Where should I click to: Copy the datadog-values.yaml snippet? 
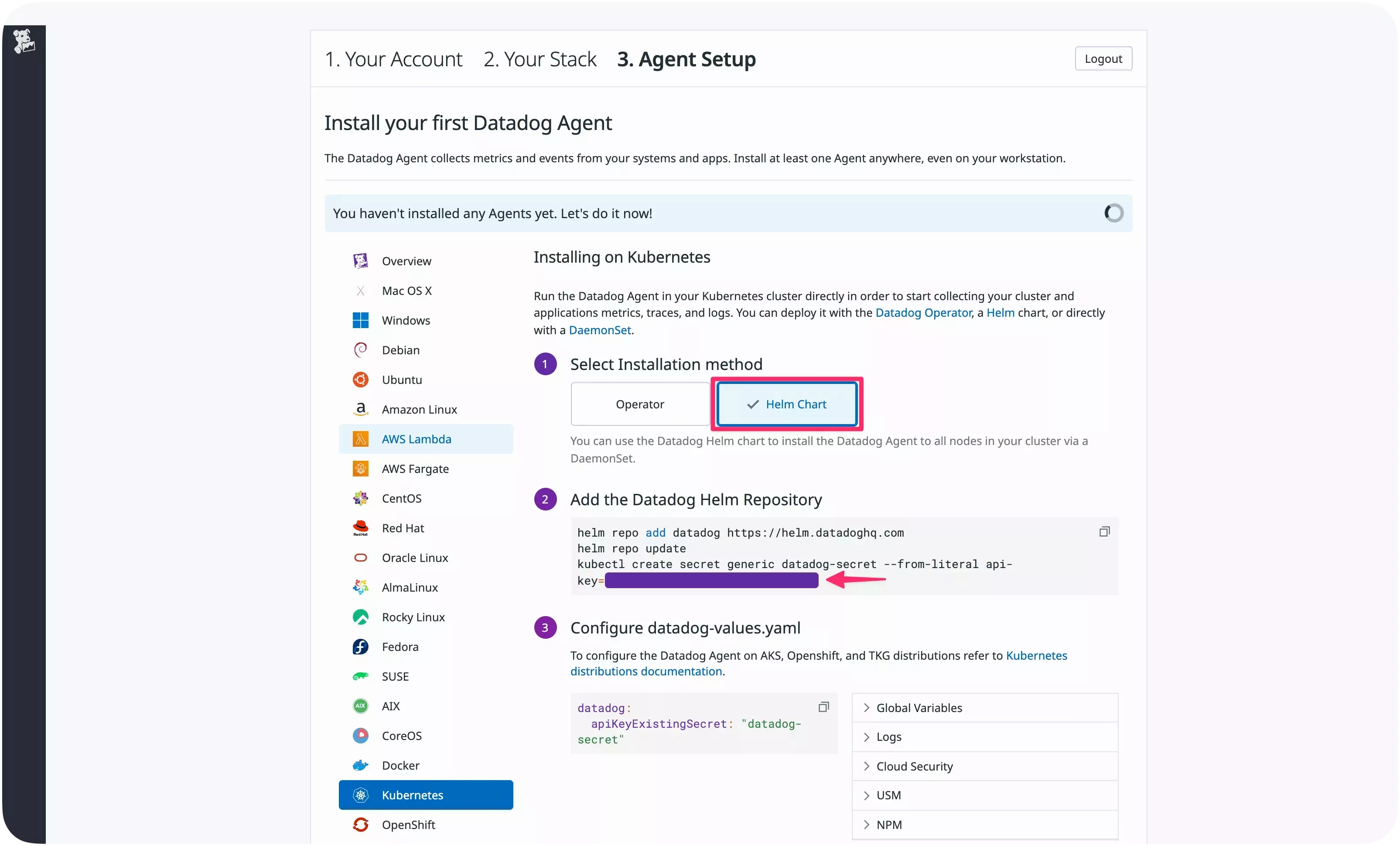coord(823,707)
